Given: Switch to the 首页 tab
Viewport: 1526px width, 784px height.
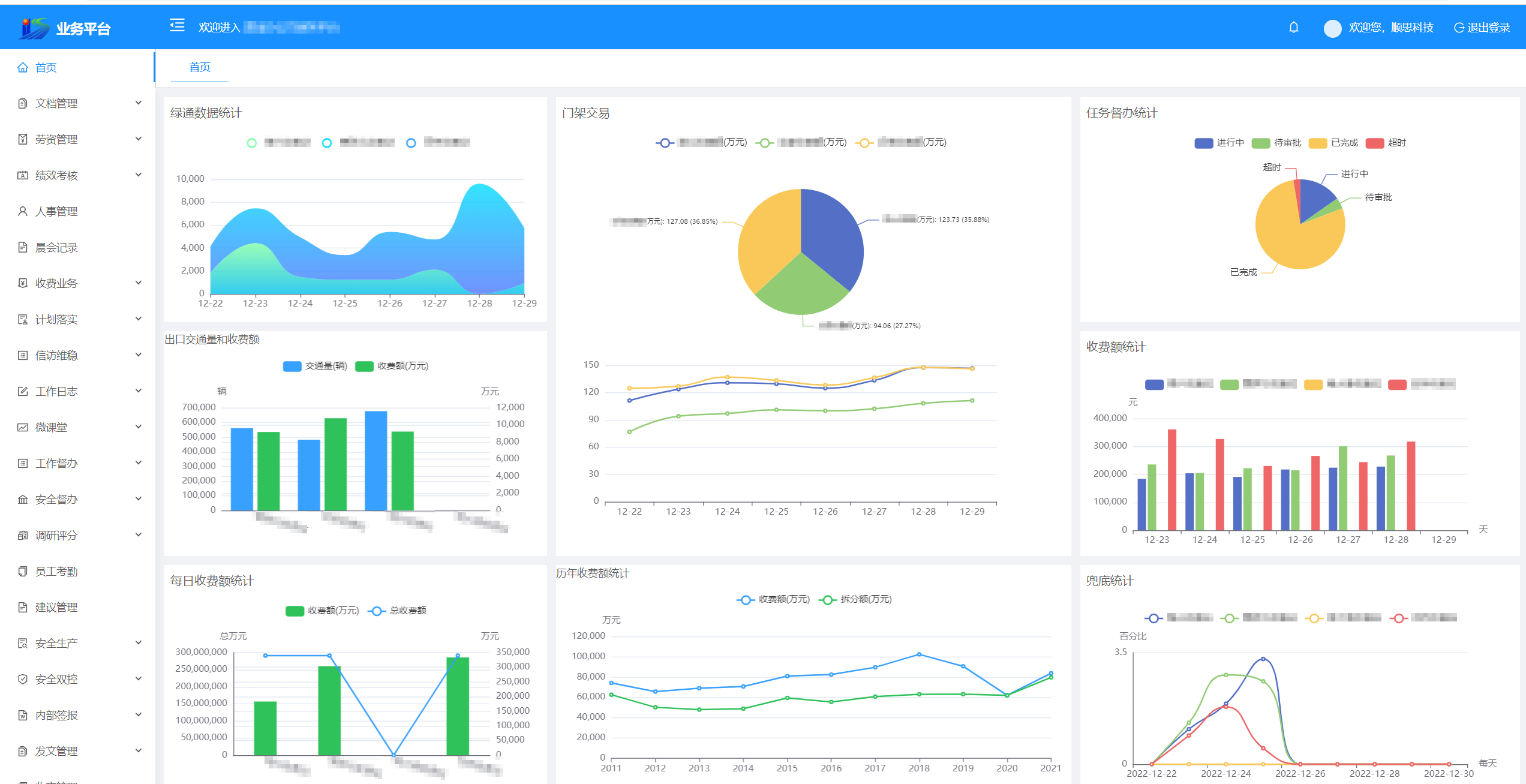Looking at the screenshot, I should [200, 67].
